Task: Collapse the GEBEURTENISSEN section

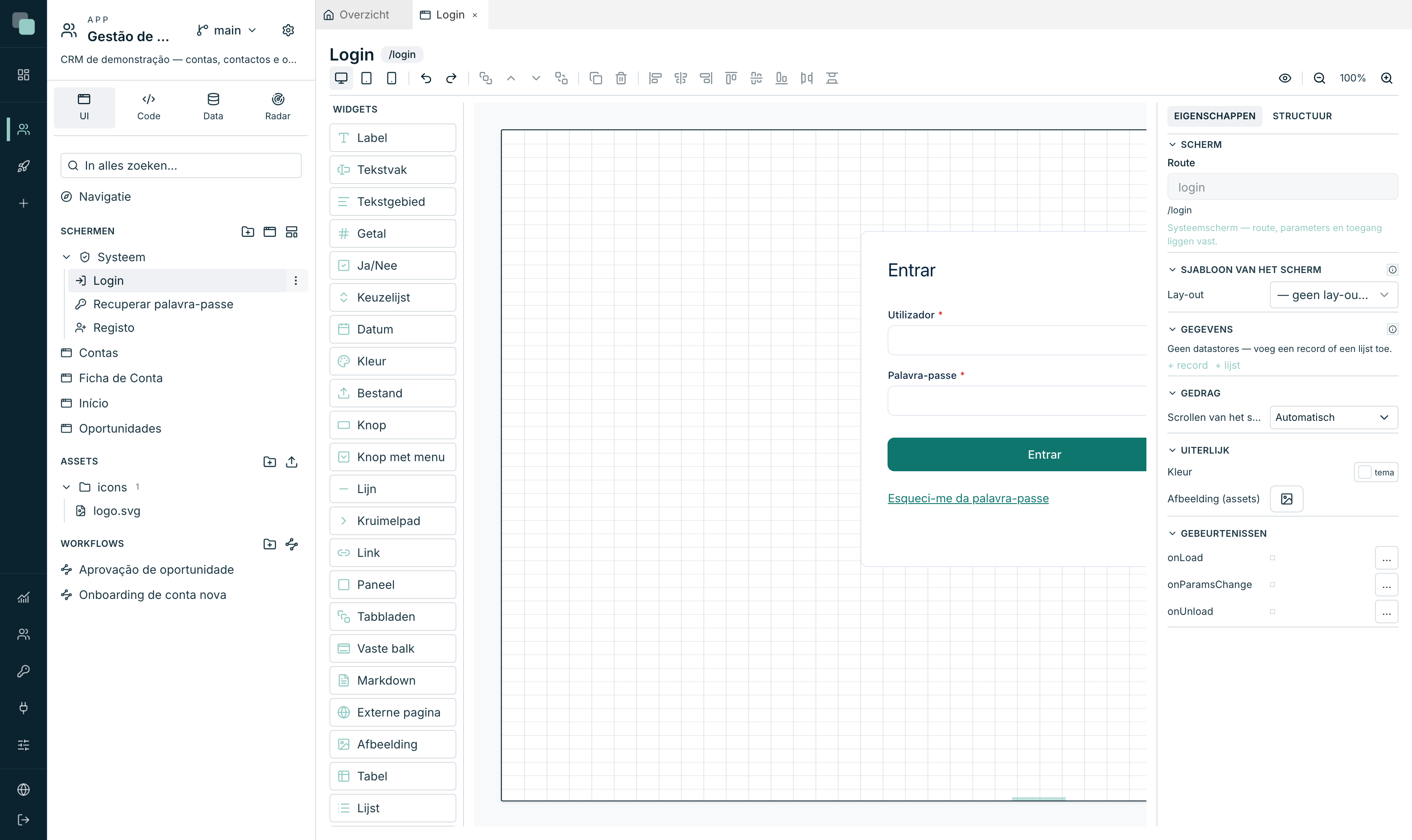Action: coord(1172,533)
